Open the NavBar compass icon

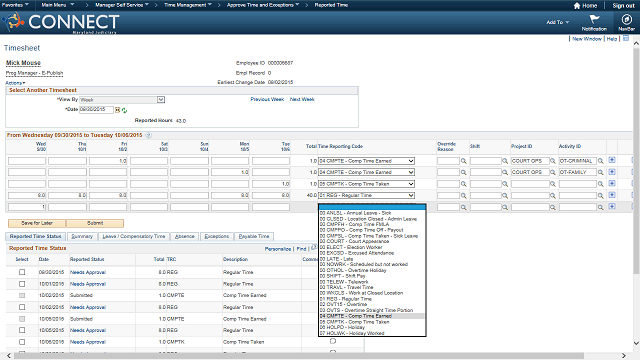tap(626, 19)
